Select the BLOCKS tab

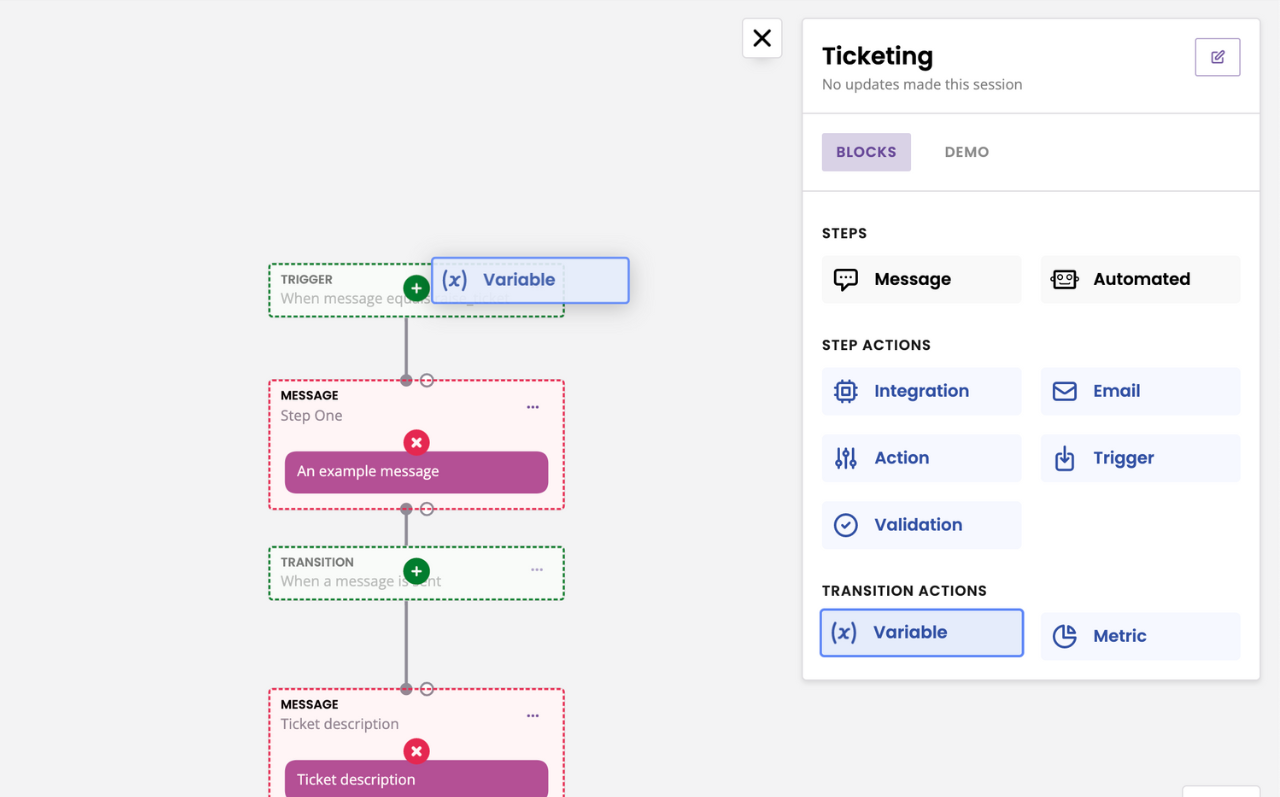[866, 152]
